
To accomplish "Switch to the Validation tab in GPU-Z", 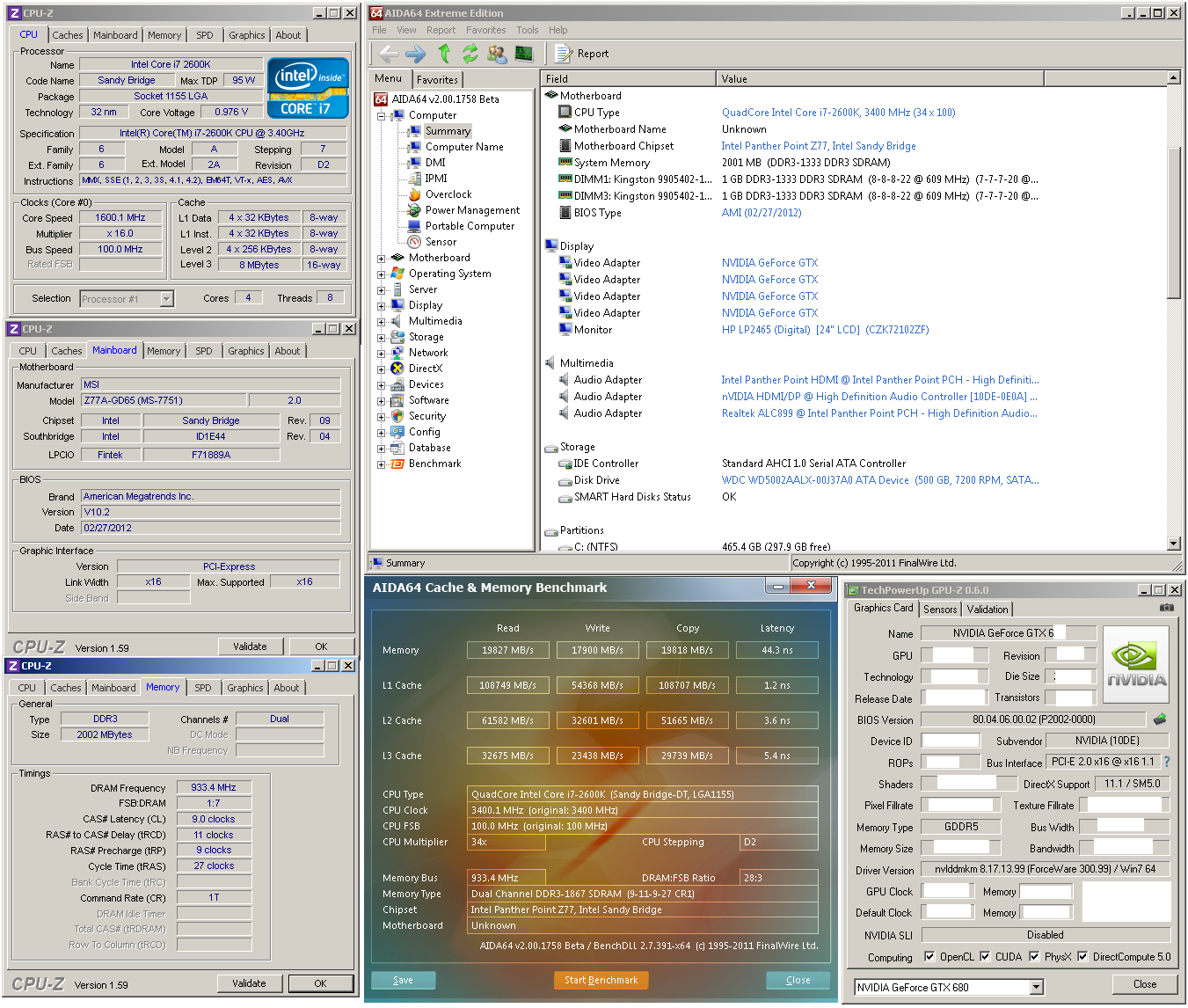I will (x=988, y=610).
